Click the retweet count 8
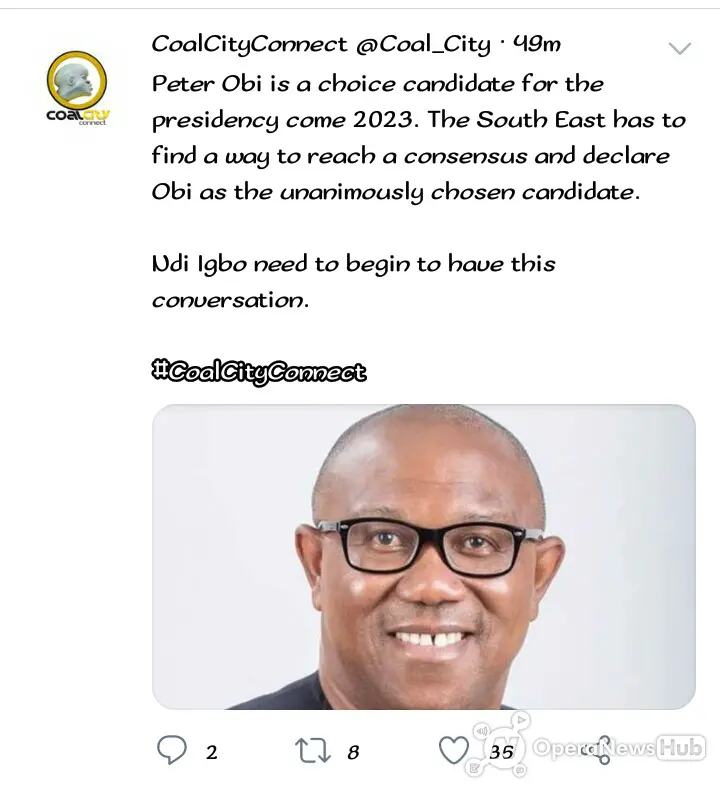This screenshot has height=789, width=720. tap(353, 752)
